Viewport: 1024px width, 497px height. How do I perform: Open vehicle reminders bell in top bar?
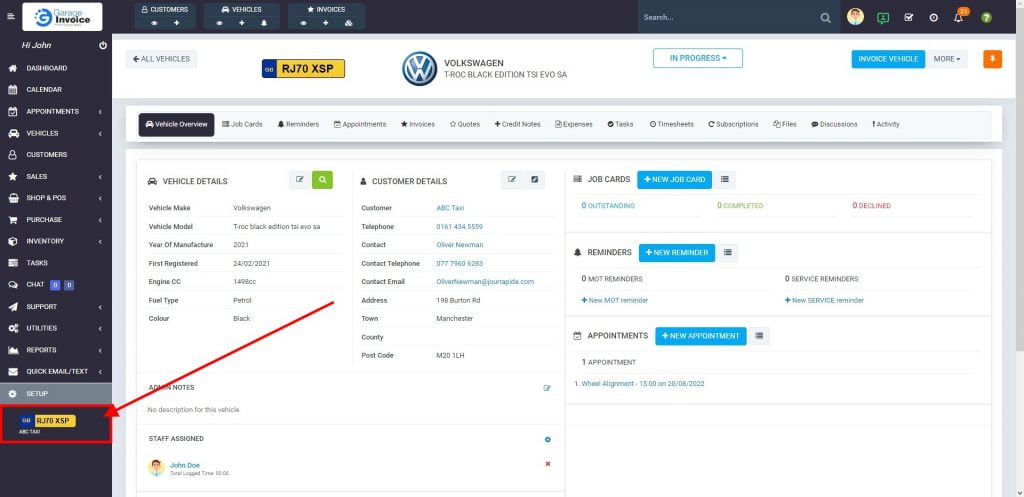264,23
